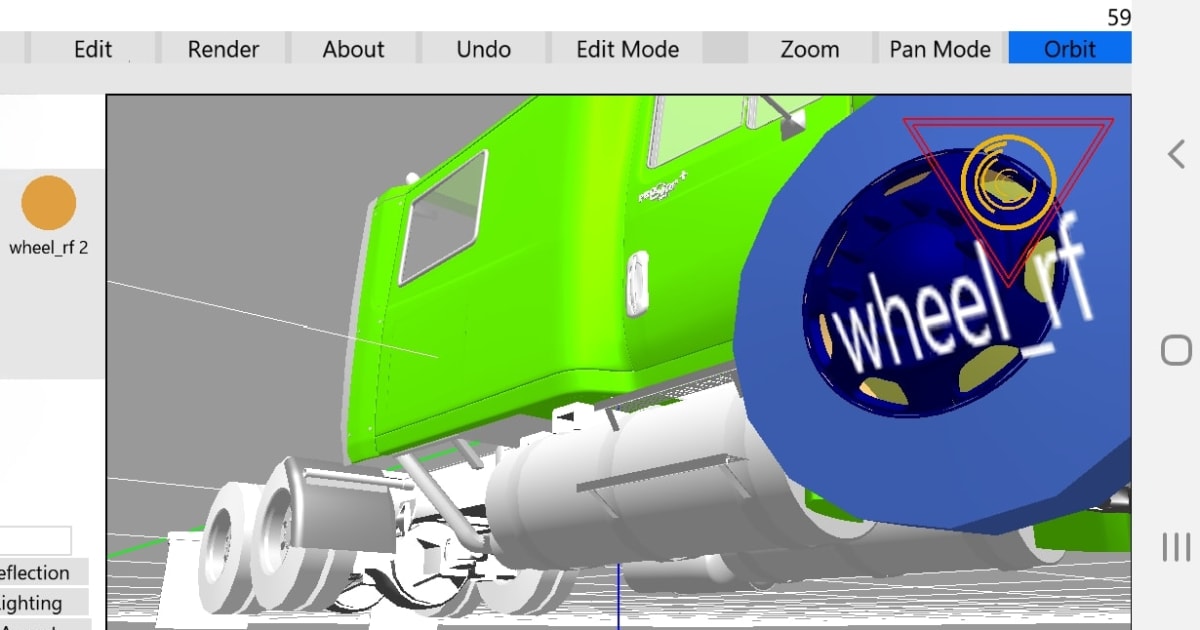Enable Zoom navigation mode
This screenshot has height=630, width=1200.
809,49
